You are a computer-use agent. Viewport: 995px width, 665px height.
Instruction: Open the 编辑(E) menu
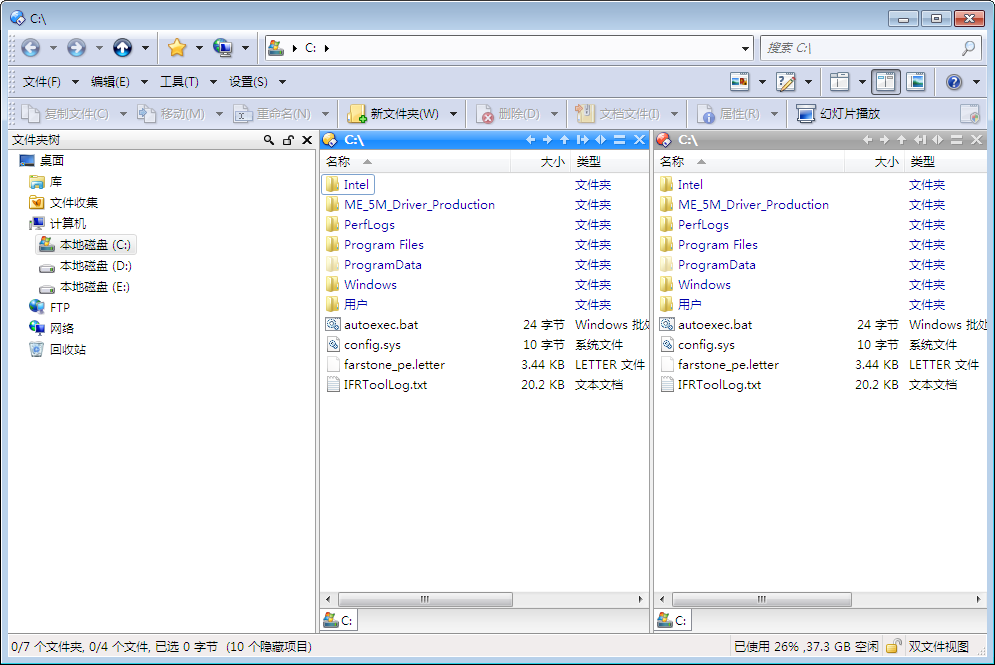110,82
